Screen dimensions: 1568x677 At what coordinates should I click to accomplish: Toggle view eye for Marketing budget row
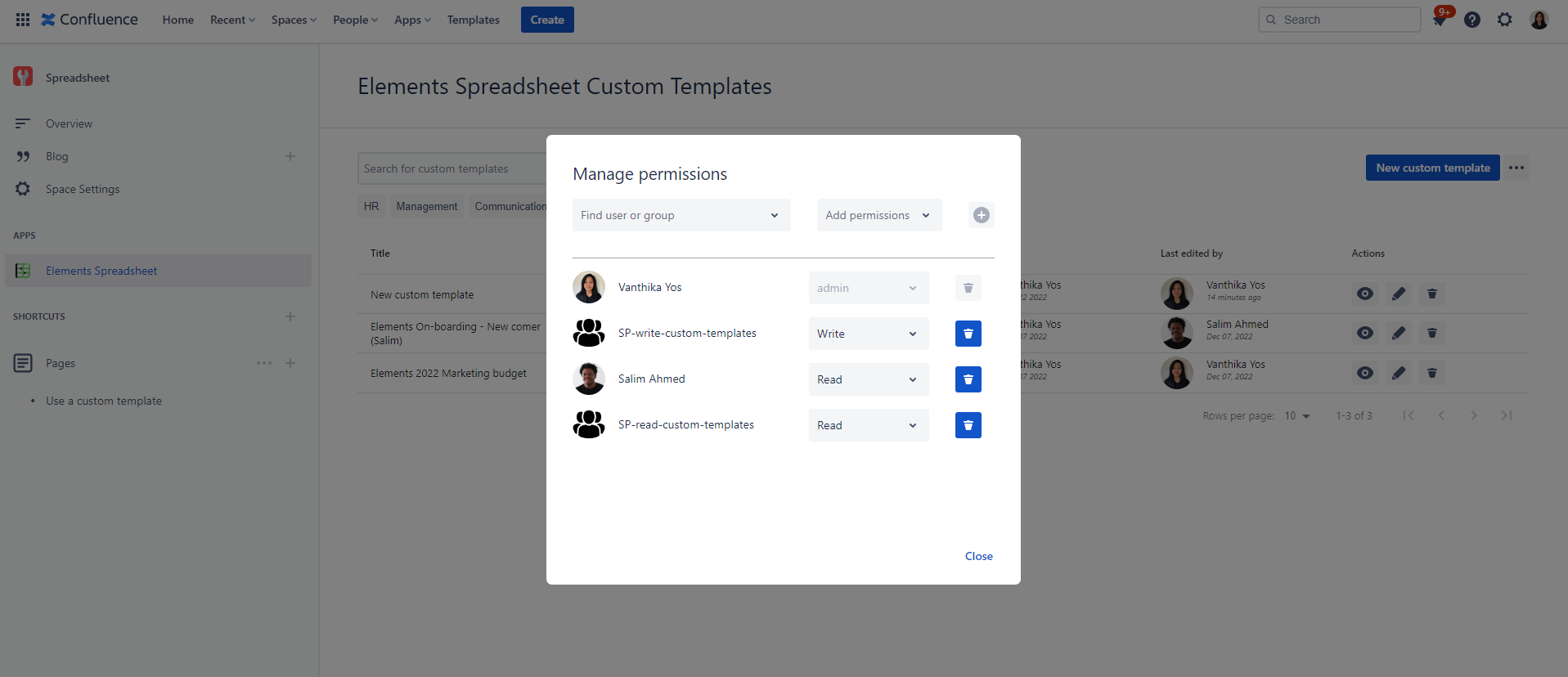tap(1365, 373)
